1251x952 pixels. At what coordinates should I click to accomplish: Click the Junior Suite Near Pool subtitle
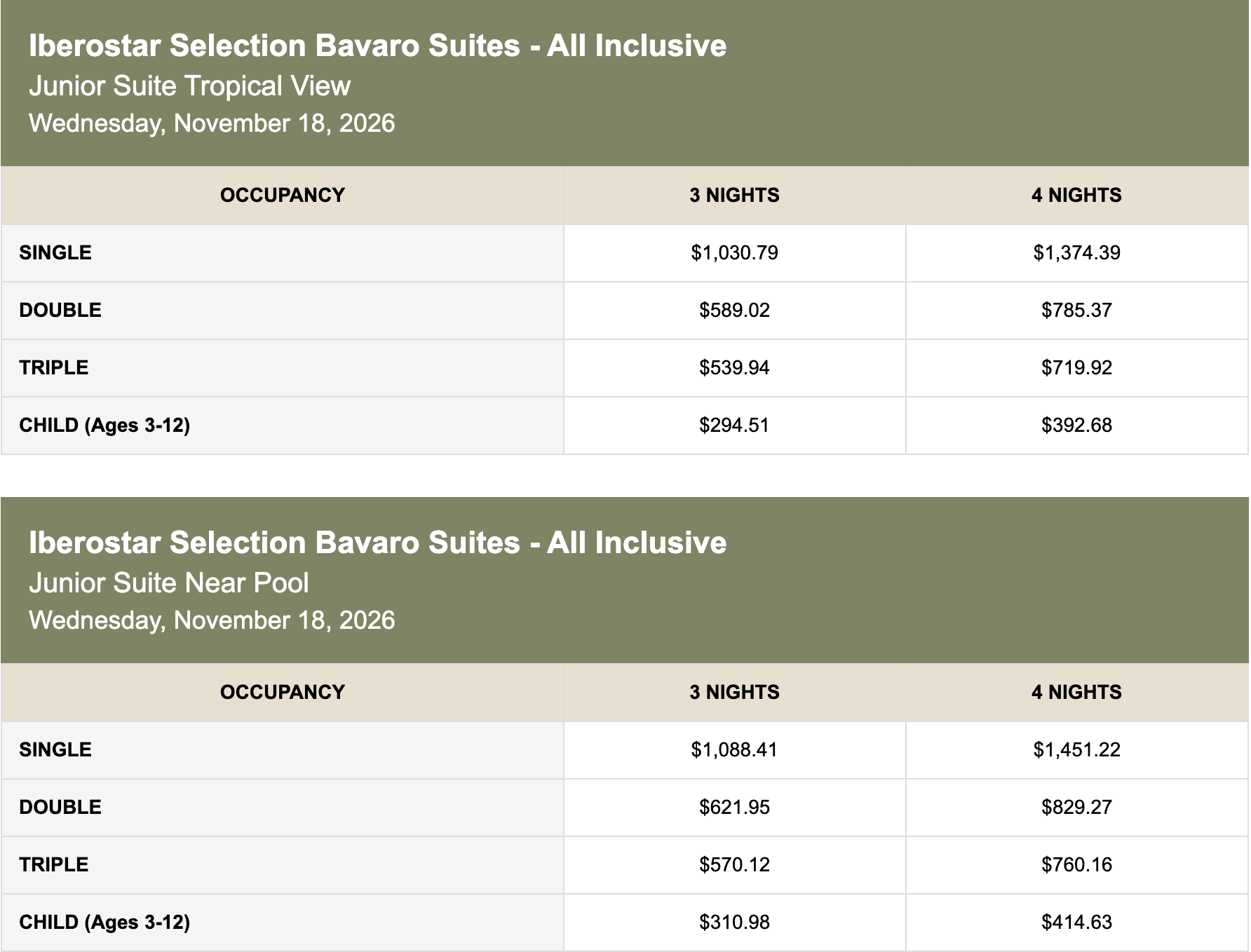point(168,583)
